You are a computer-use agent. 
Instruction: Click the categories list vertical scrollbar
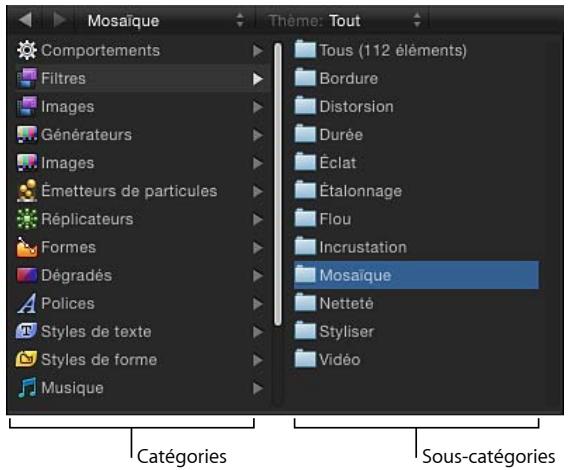pyautogui.click(x=278, y=184)
